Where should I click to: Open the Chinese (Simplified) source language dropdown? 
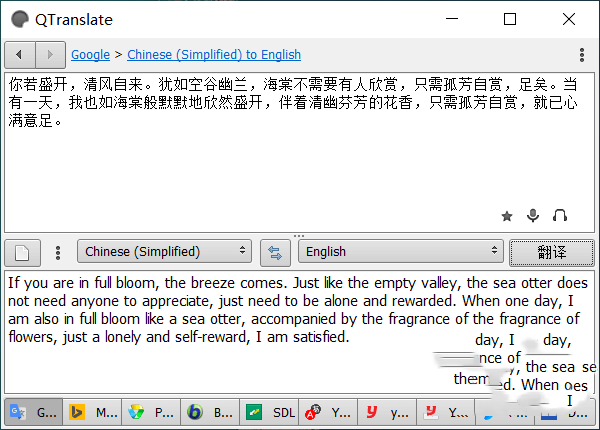(164, 251)
